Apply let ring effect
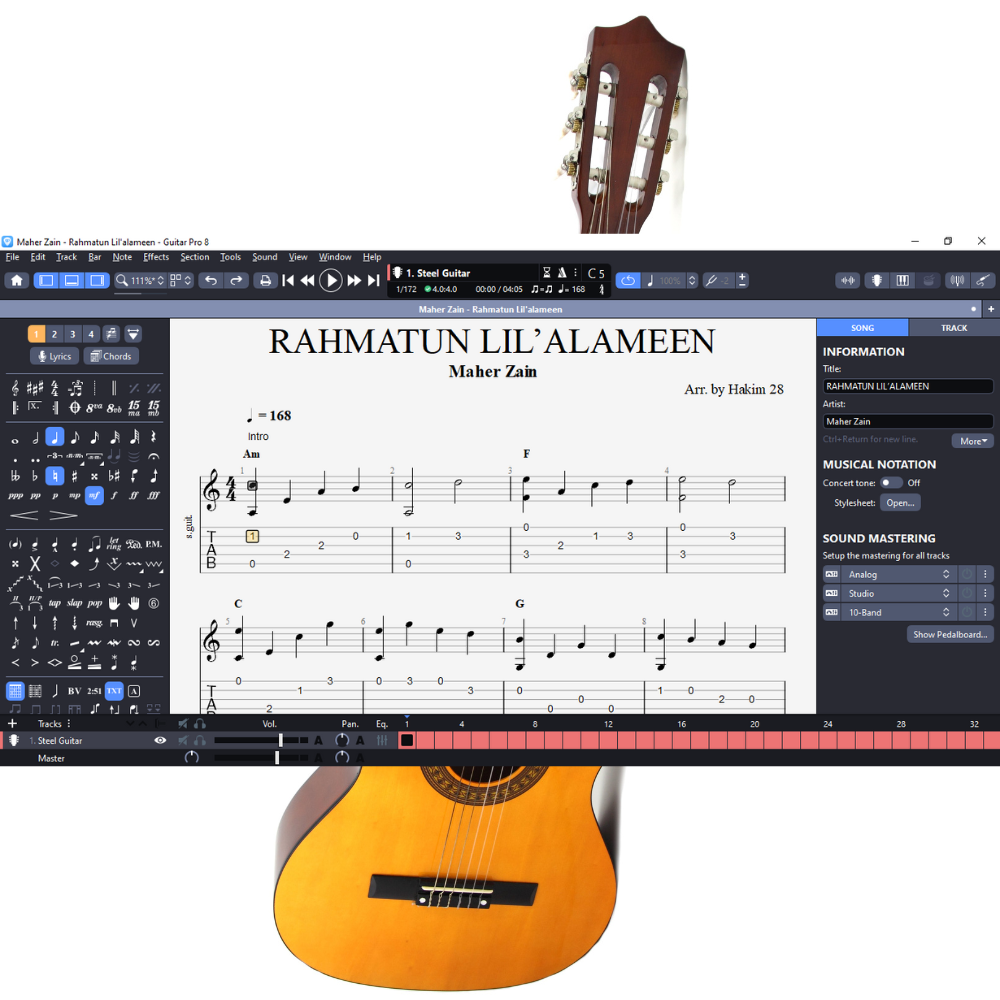 tap(114, 545)
